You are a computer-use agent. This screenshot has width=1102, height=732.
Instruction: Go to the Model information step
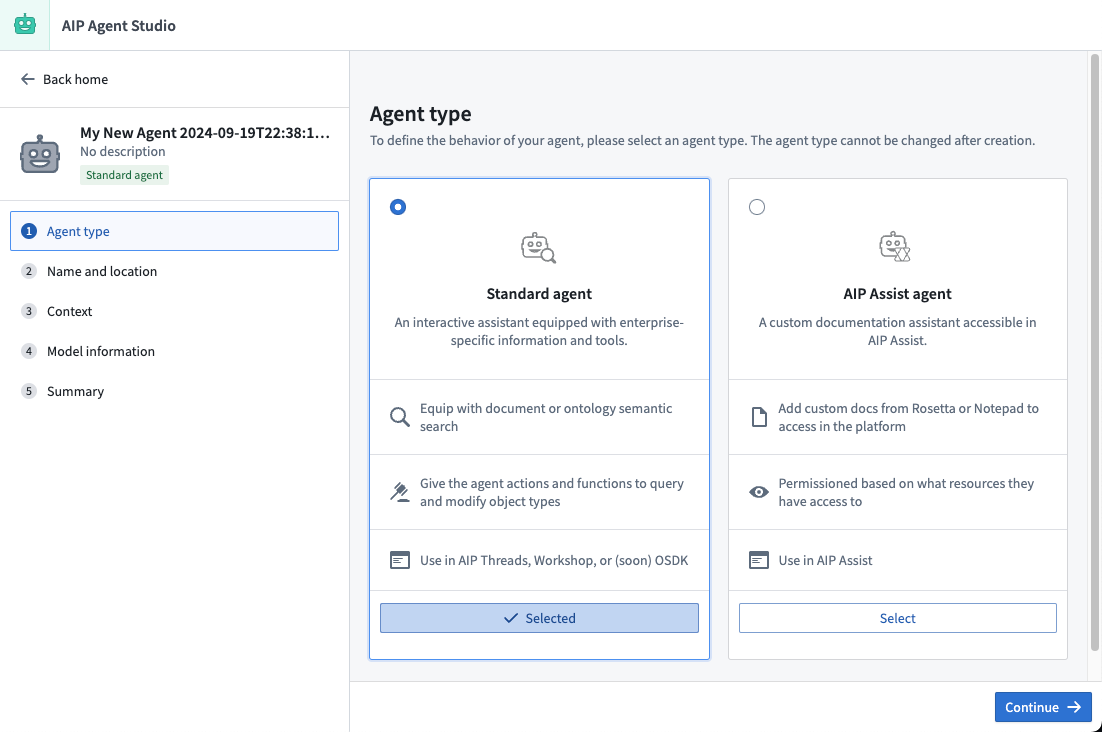click(174, 351)
